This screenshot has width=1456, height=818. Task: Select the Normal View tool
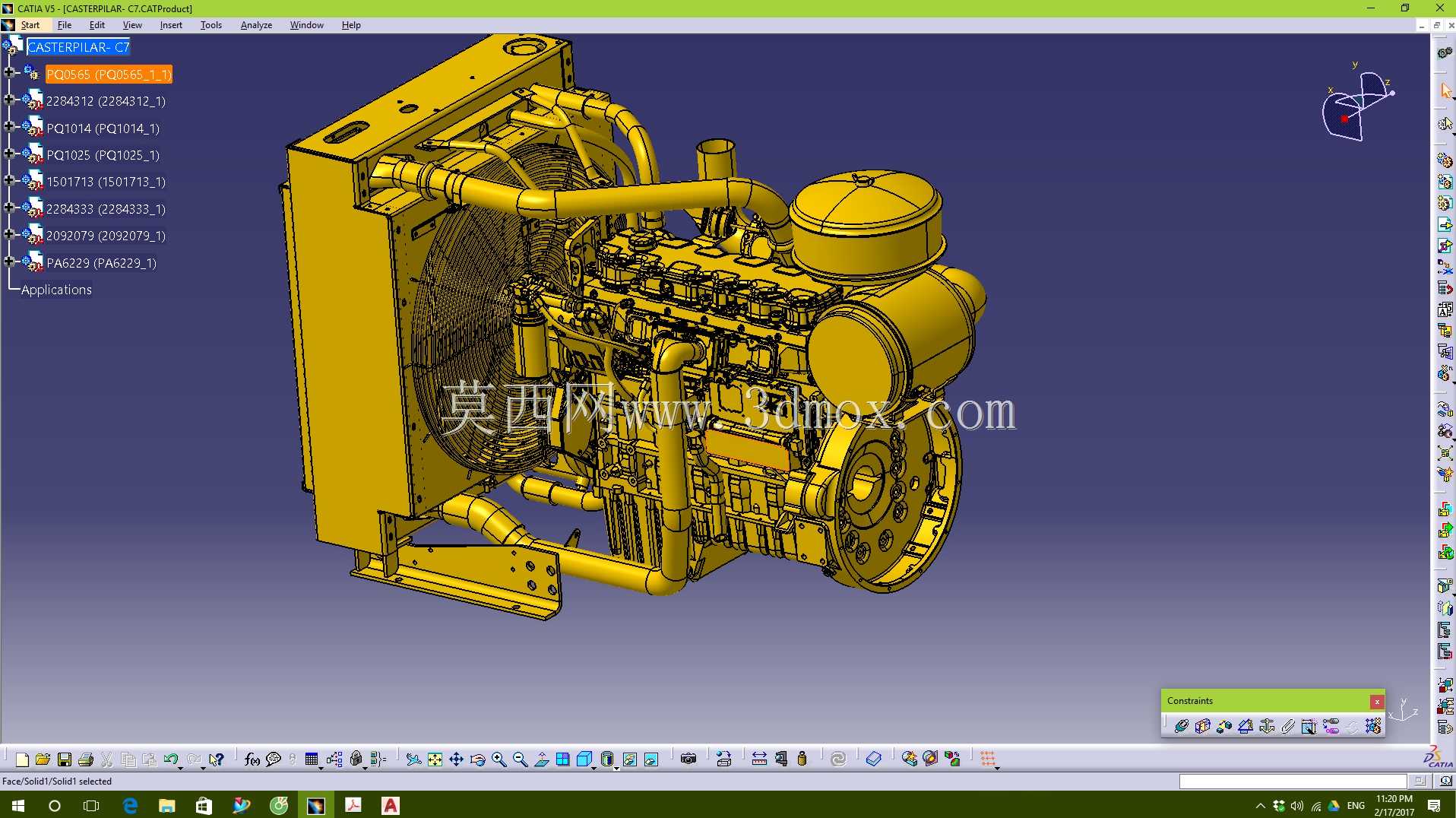tap(542, 759)
